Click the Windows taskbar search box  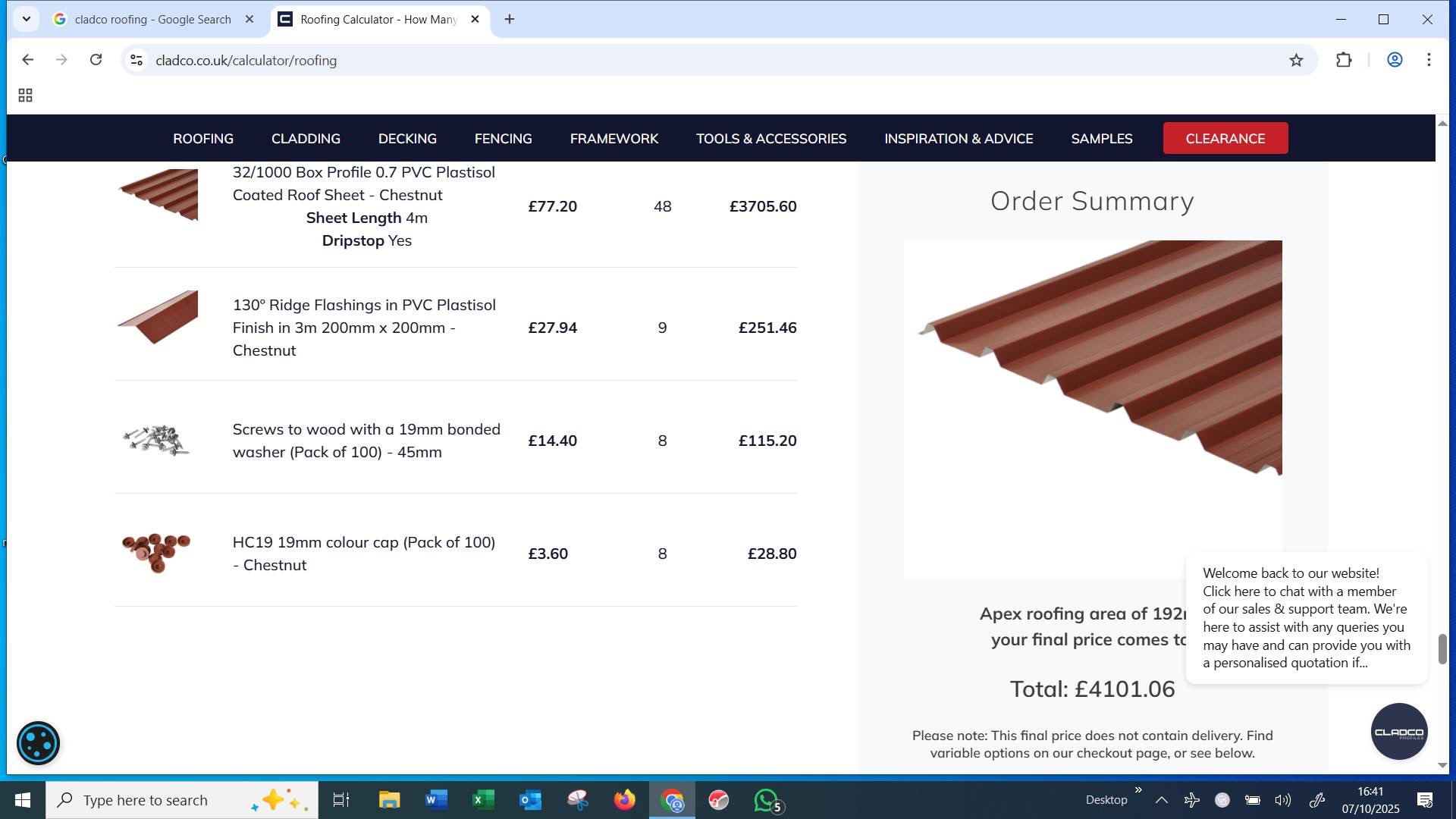pos(182,800)
